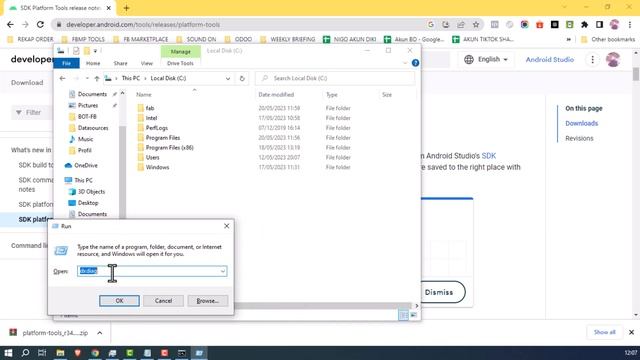The image size is (640, 360).
Task: Open the View ribbon tab in Explorer
Action: (147, 63)
